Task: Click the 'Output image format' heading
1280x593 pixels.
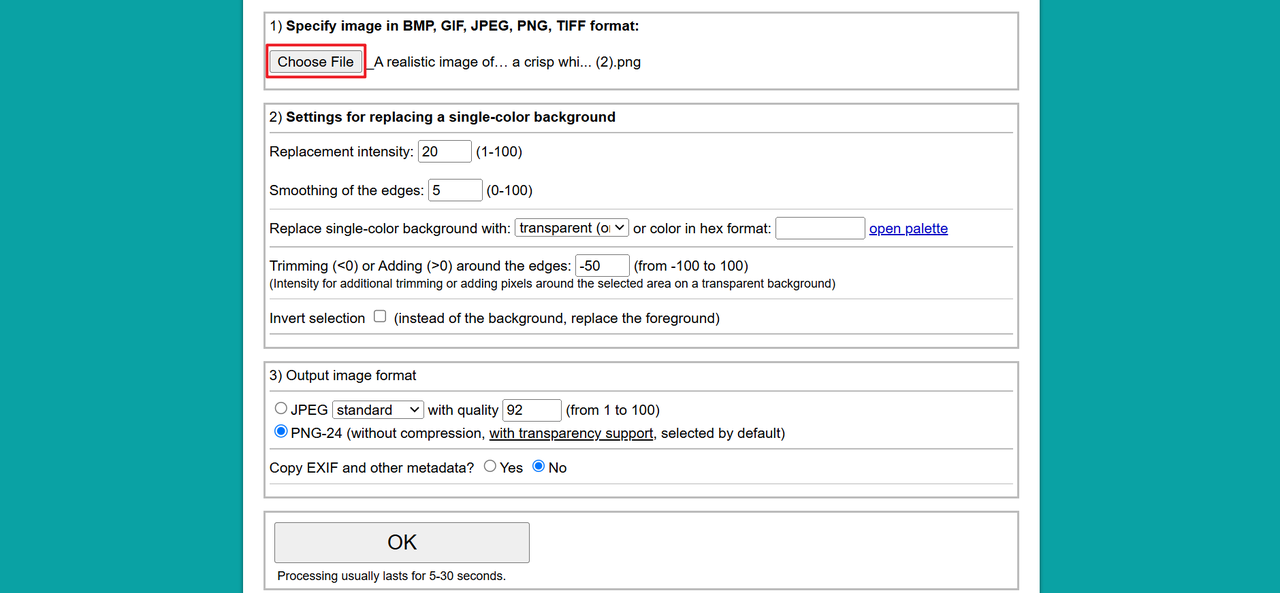Action: [351, 376]
